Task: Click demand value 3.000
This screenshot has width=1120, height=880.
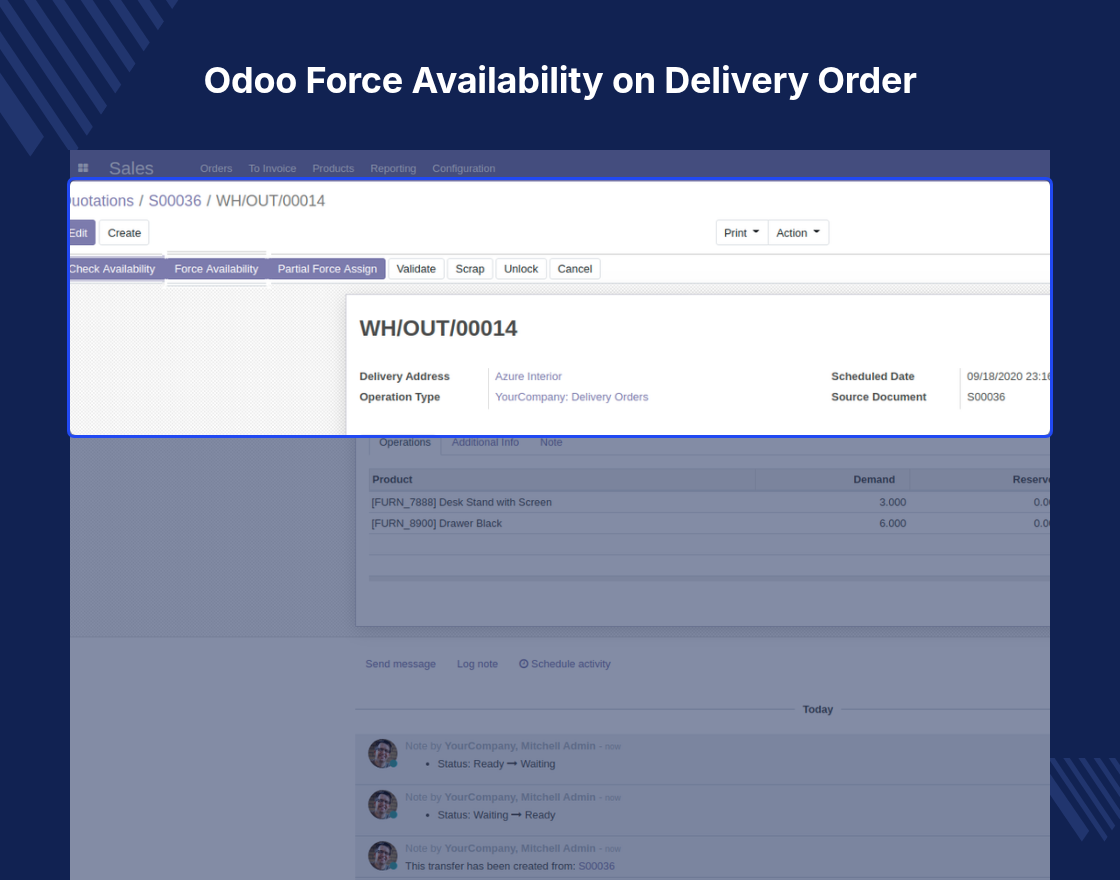Action: point(892,502)
